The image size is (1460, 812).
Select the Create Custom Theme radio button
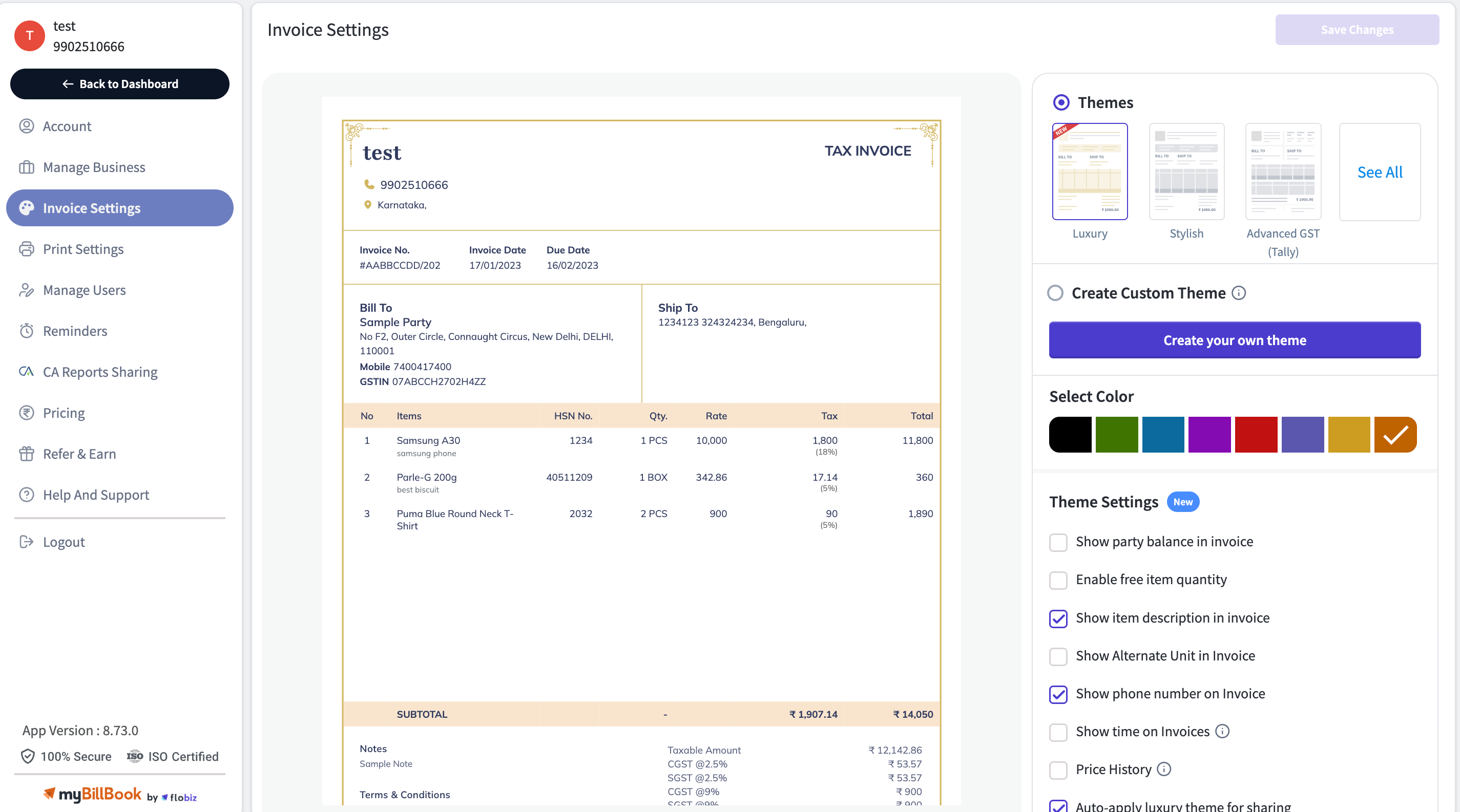coord(1055,293)
